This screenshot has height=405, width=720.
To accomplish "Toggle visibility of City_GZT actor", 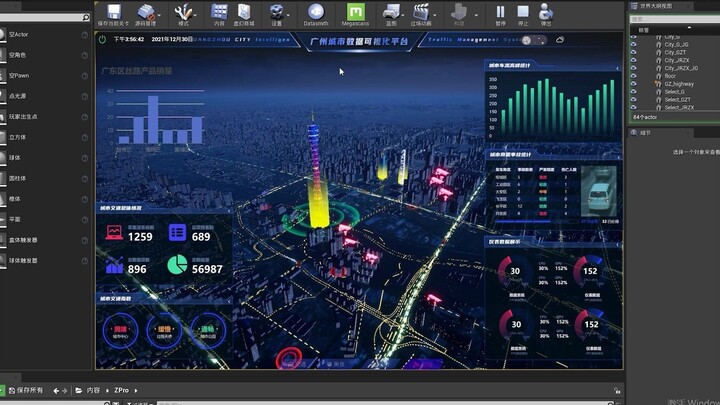I will (x=634, y=52).
